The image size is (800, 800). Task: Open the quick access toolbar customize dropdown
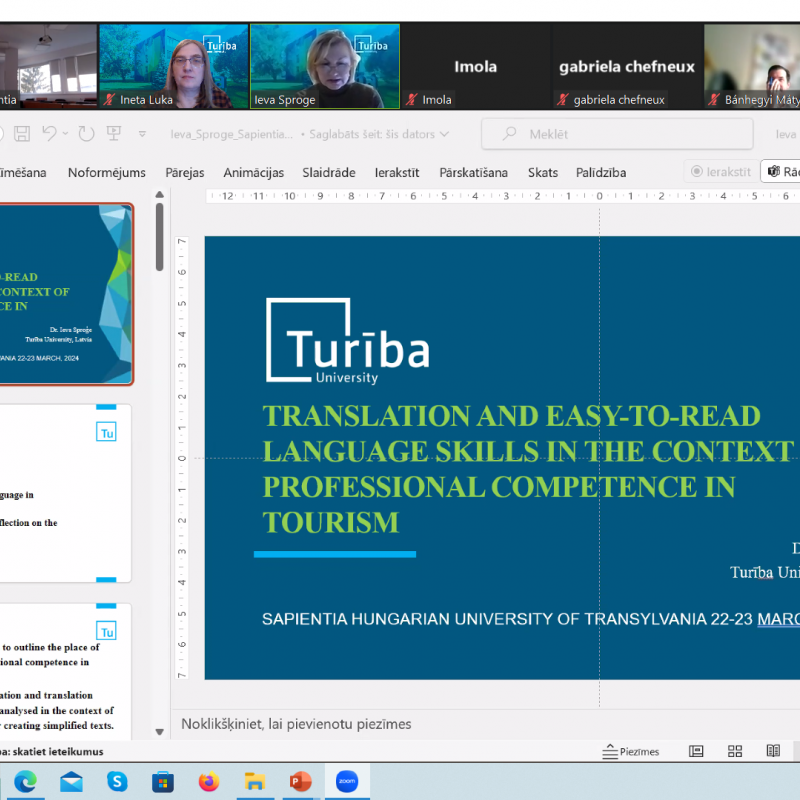point(142,134)
